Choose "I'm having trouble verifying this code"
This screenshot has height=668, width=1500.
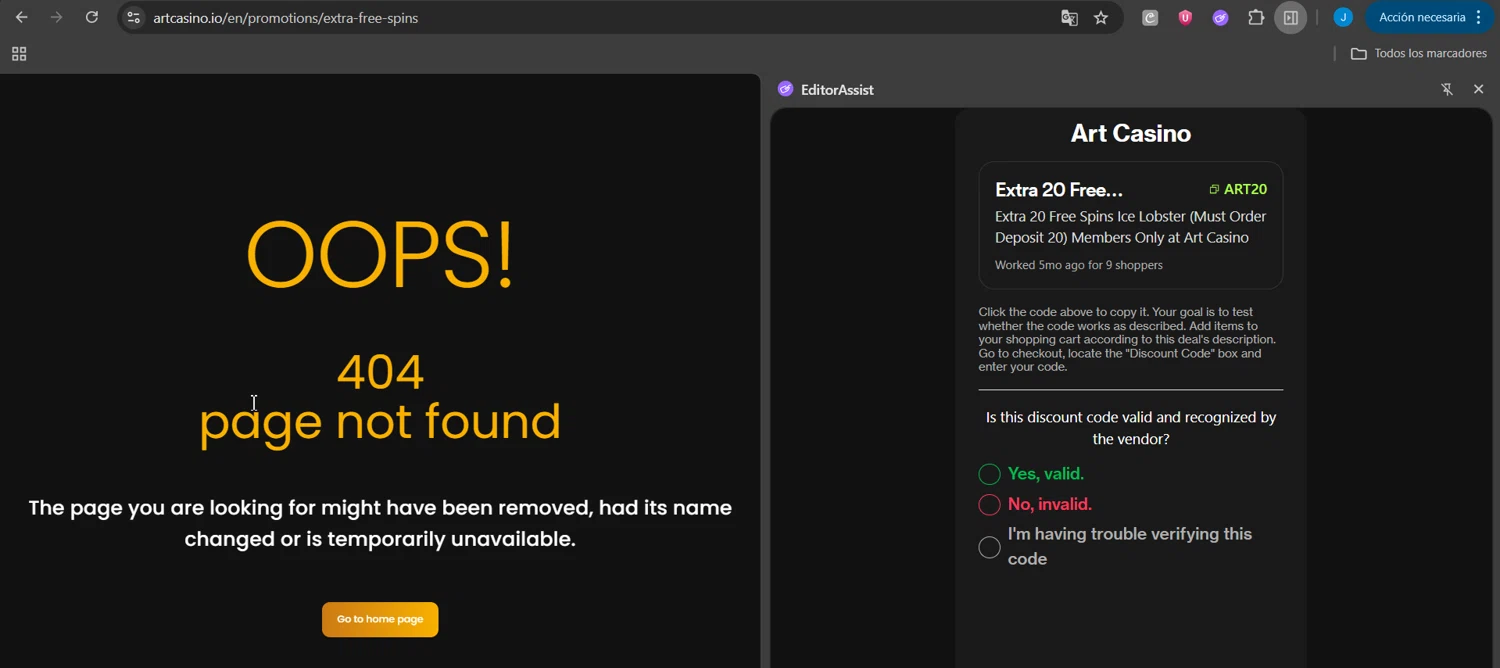click(x=989, y=547)
